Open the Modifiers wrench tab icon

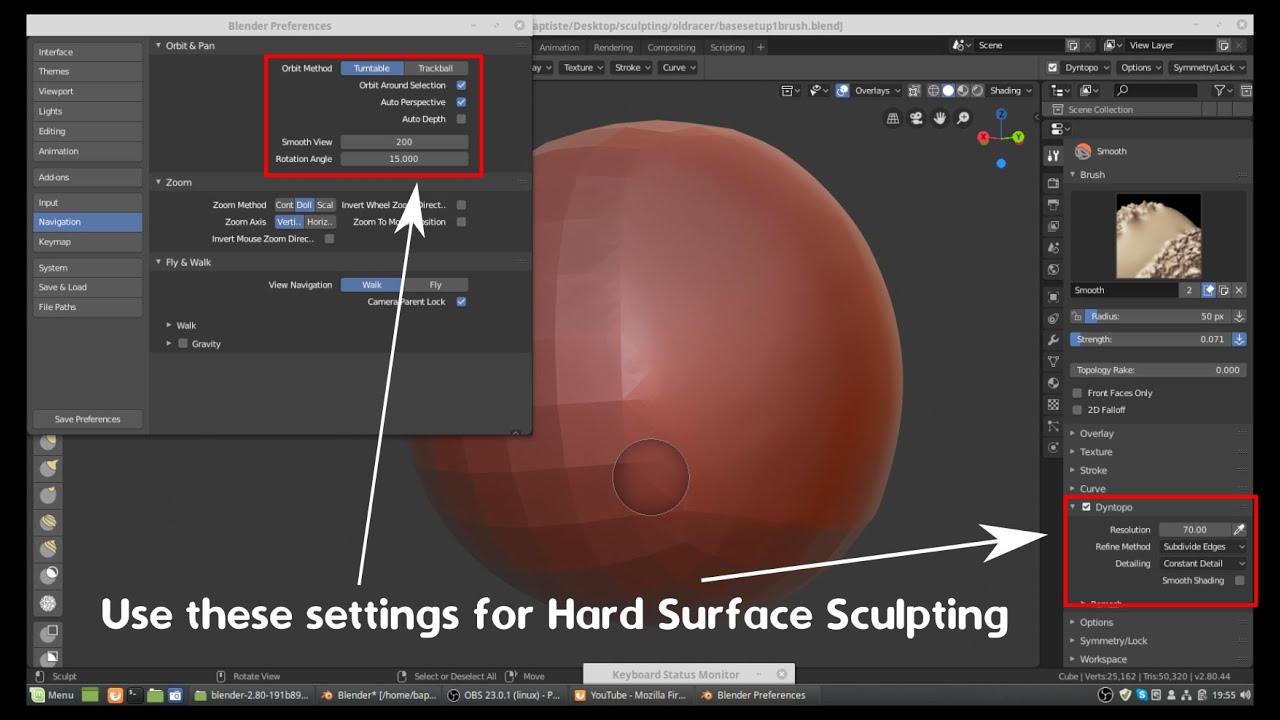pos(1053,340)
